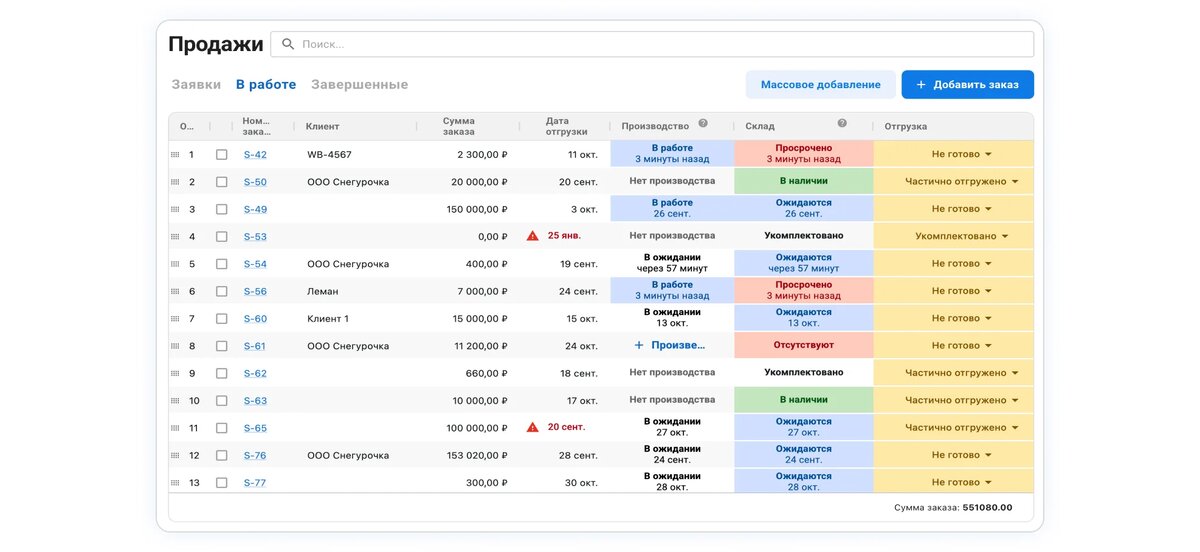
Task: Click the red warning icon beside 25 янв.
Action: pos(533,236)
